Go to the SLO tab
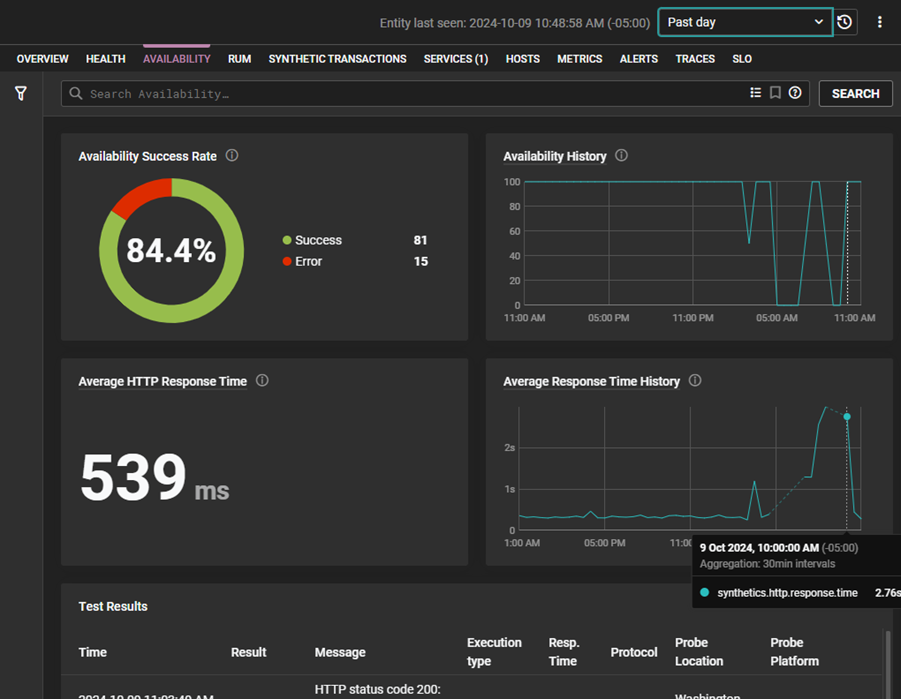Viewport: 901px width, 699px height. pyautogui.click(x=742, y=59)
